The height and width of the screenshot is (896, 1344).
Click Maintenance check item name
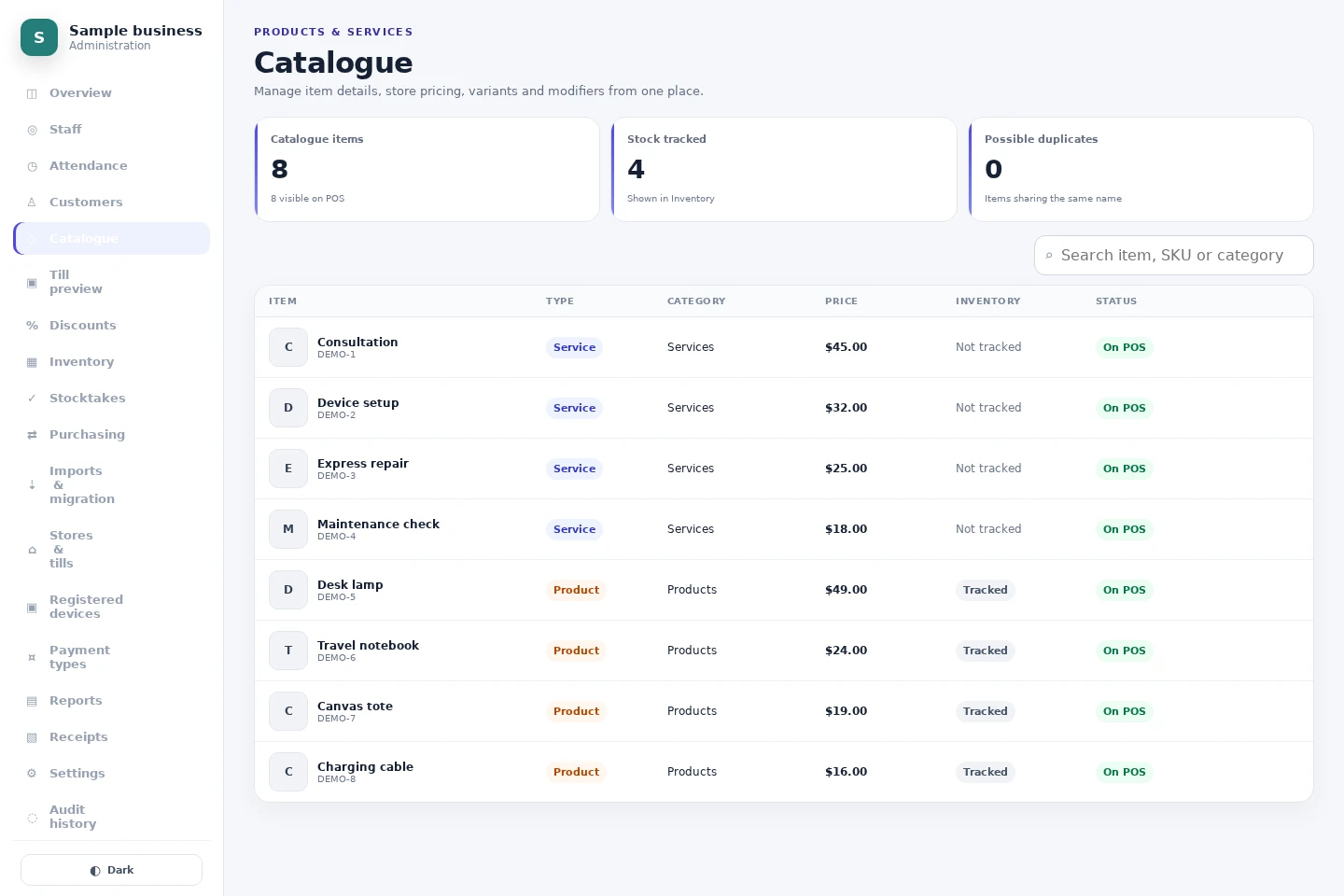point(378,525)
